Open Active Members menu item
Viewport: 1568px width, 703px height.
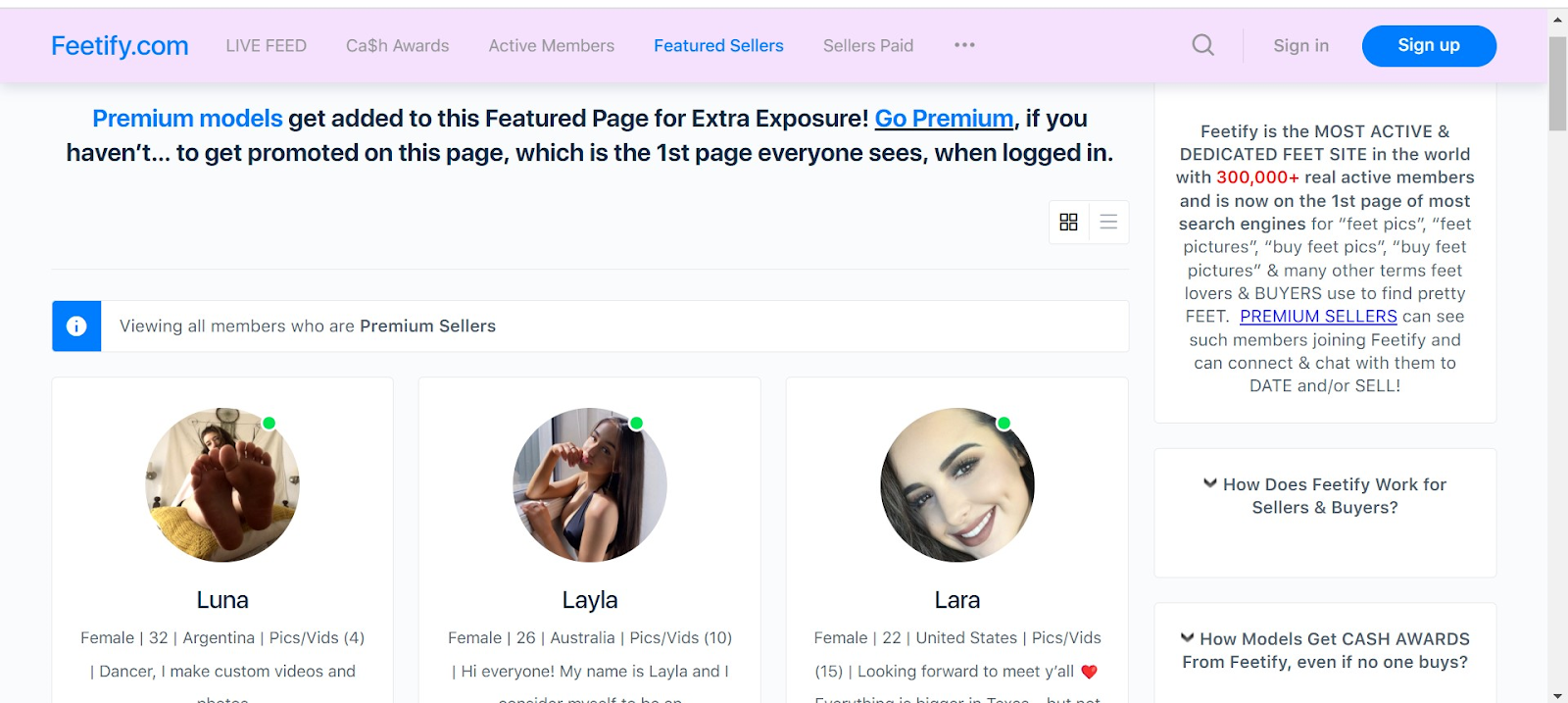tap(551, 46)
